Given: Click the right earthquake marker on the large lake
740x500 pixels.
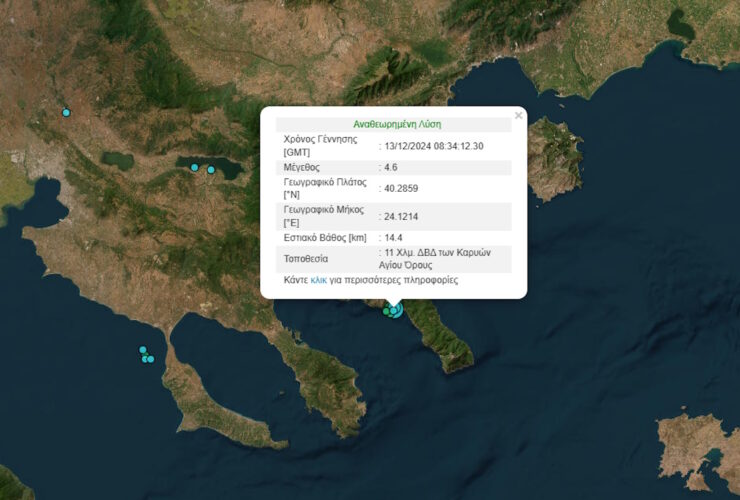Looking at the screenshot, I should click(x=211, y=170).
